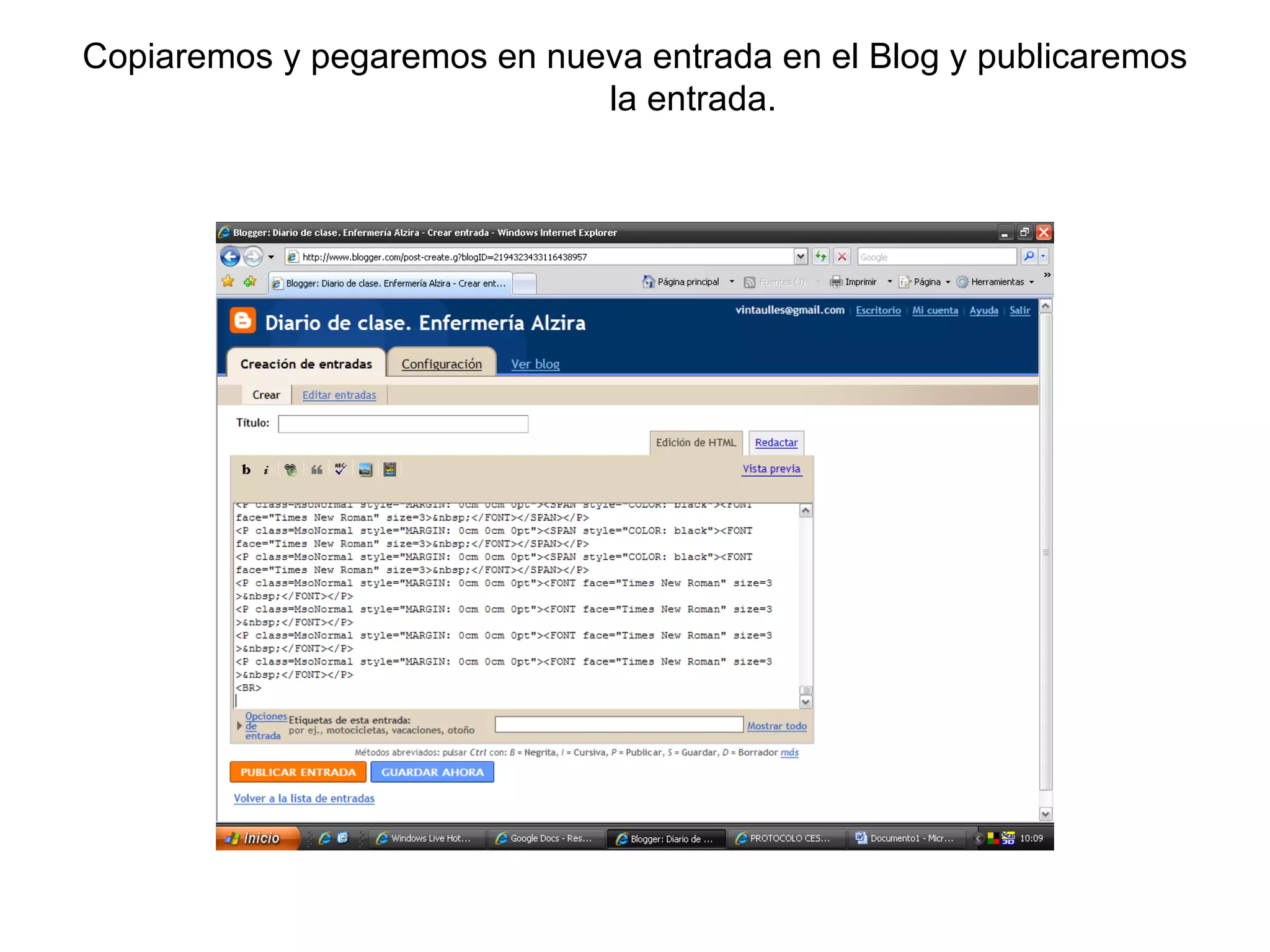The height and width of the screenshot is (952, 1270).
Task: Select the Crear sub-tab
Action: pyautogui.click(x=266, y=395)
